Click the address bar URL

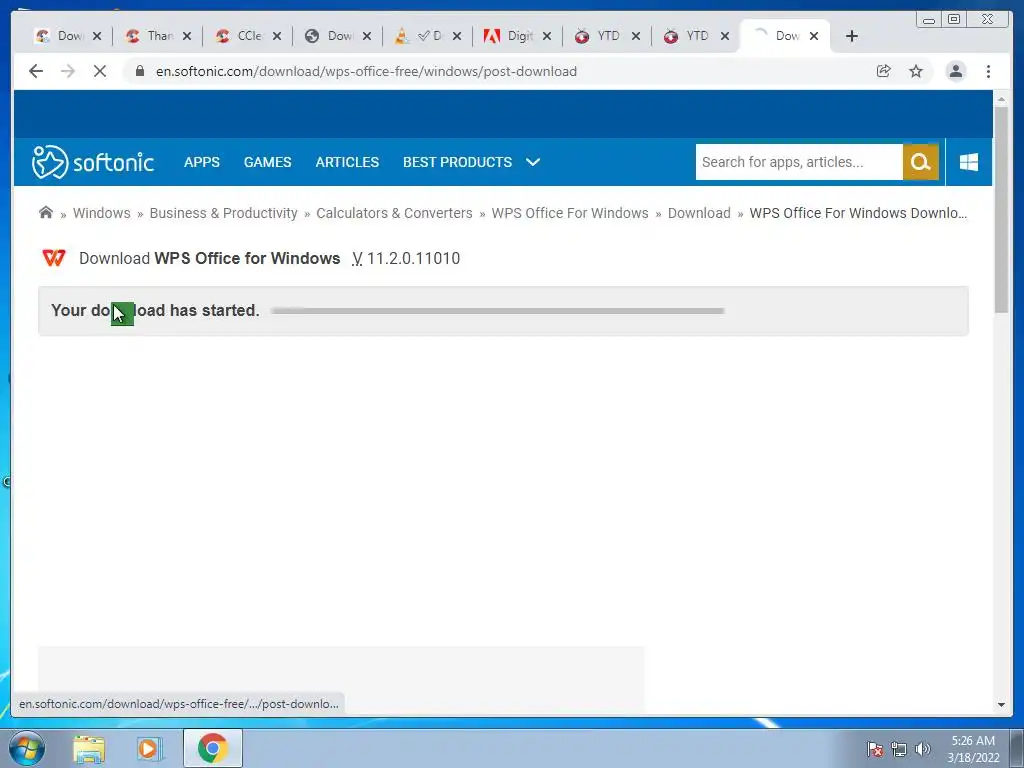click(366, 71)
